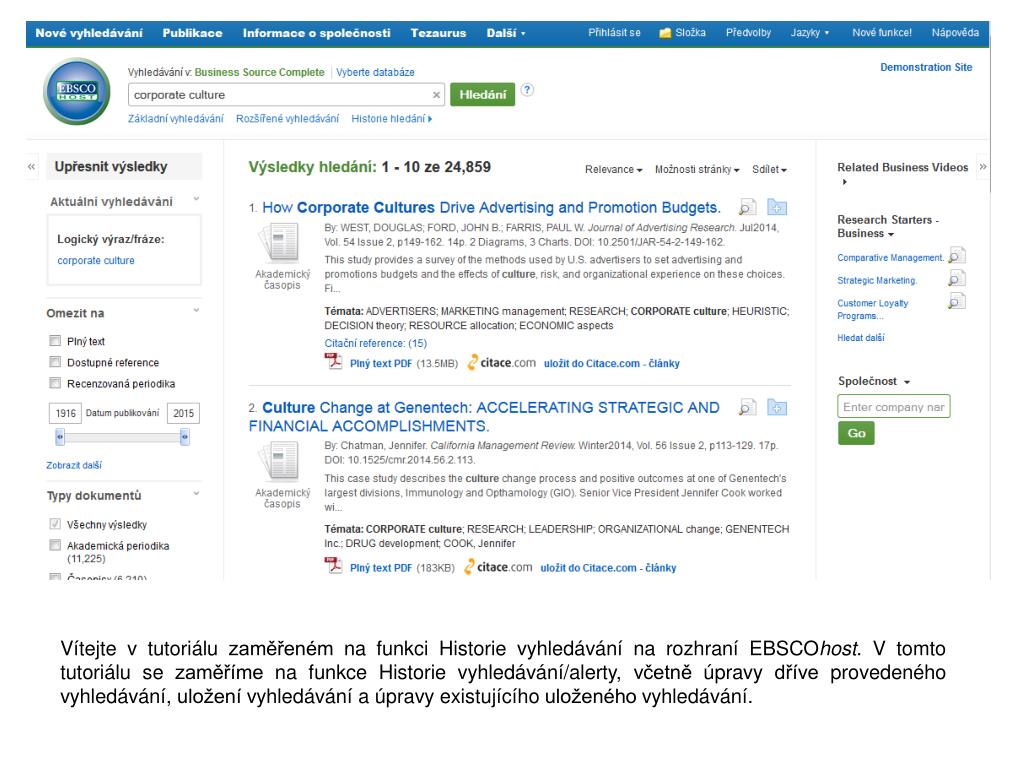Collapse Aktuální vyhledávání section

[x=196, y=199]
